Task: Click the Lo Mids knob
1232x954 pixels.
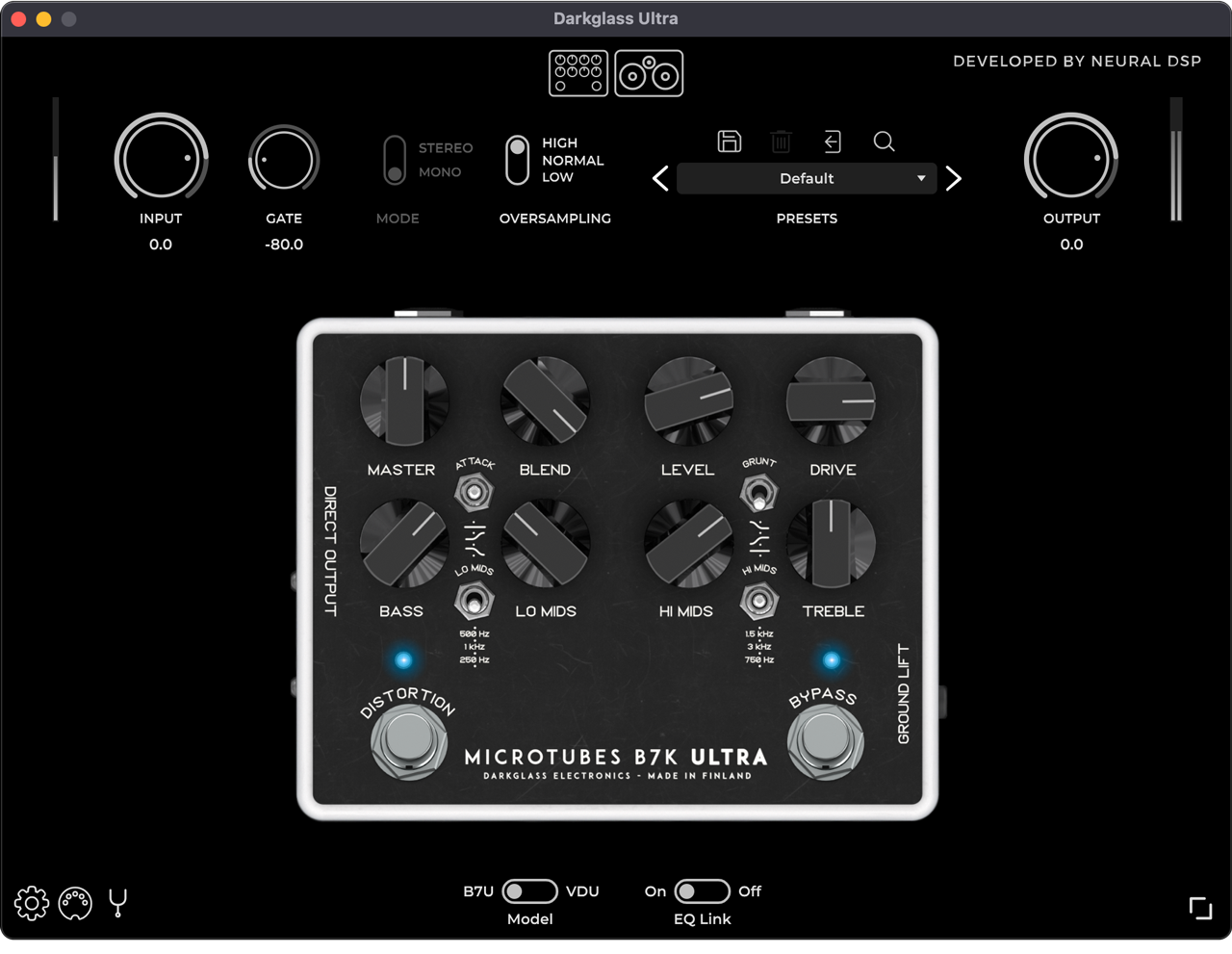Action: tap(546, 544)
